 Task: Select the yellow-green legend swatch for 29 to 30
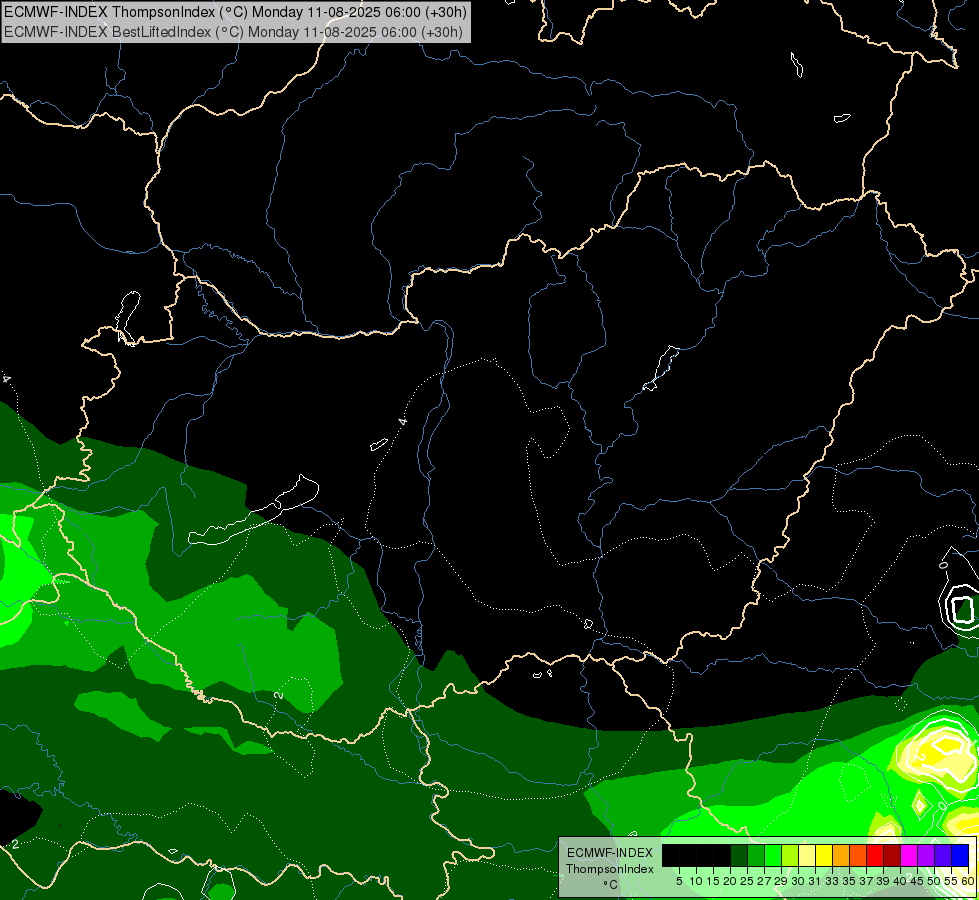(x=790, y=855)
